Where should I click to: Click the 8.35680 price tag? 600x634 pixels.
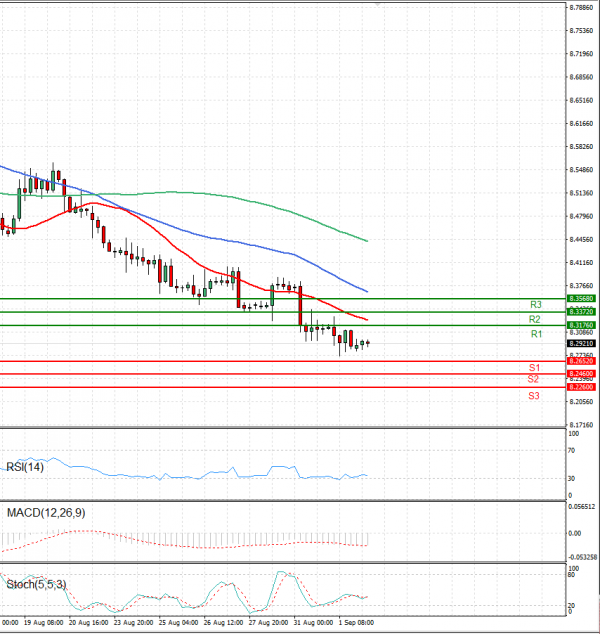581,298
